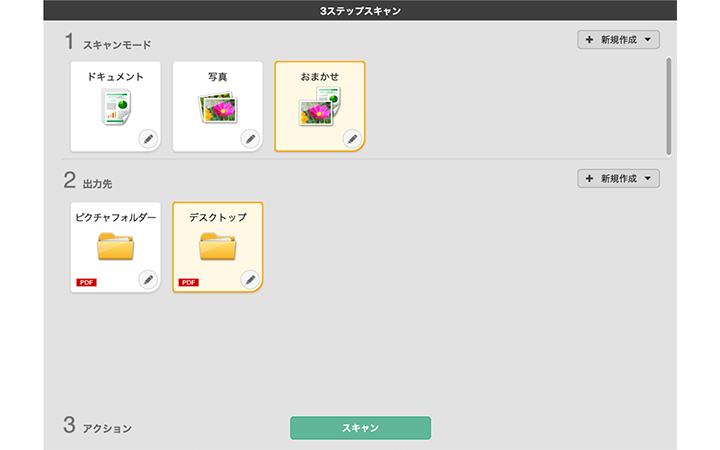
Task: Click the folder icon in ピクチャフォルダー
Action: point(116,246)
